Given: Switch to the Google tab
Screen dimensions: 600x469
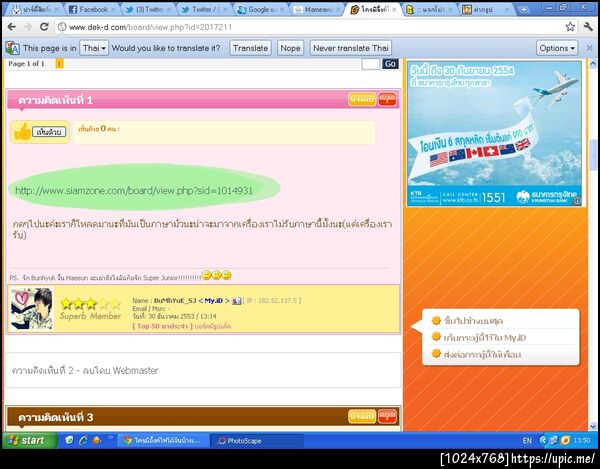Looking at the screenshot, I should pyautogui.click(x=261, y=10).
